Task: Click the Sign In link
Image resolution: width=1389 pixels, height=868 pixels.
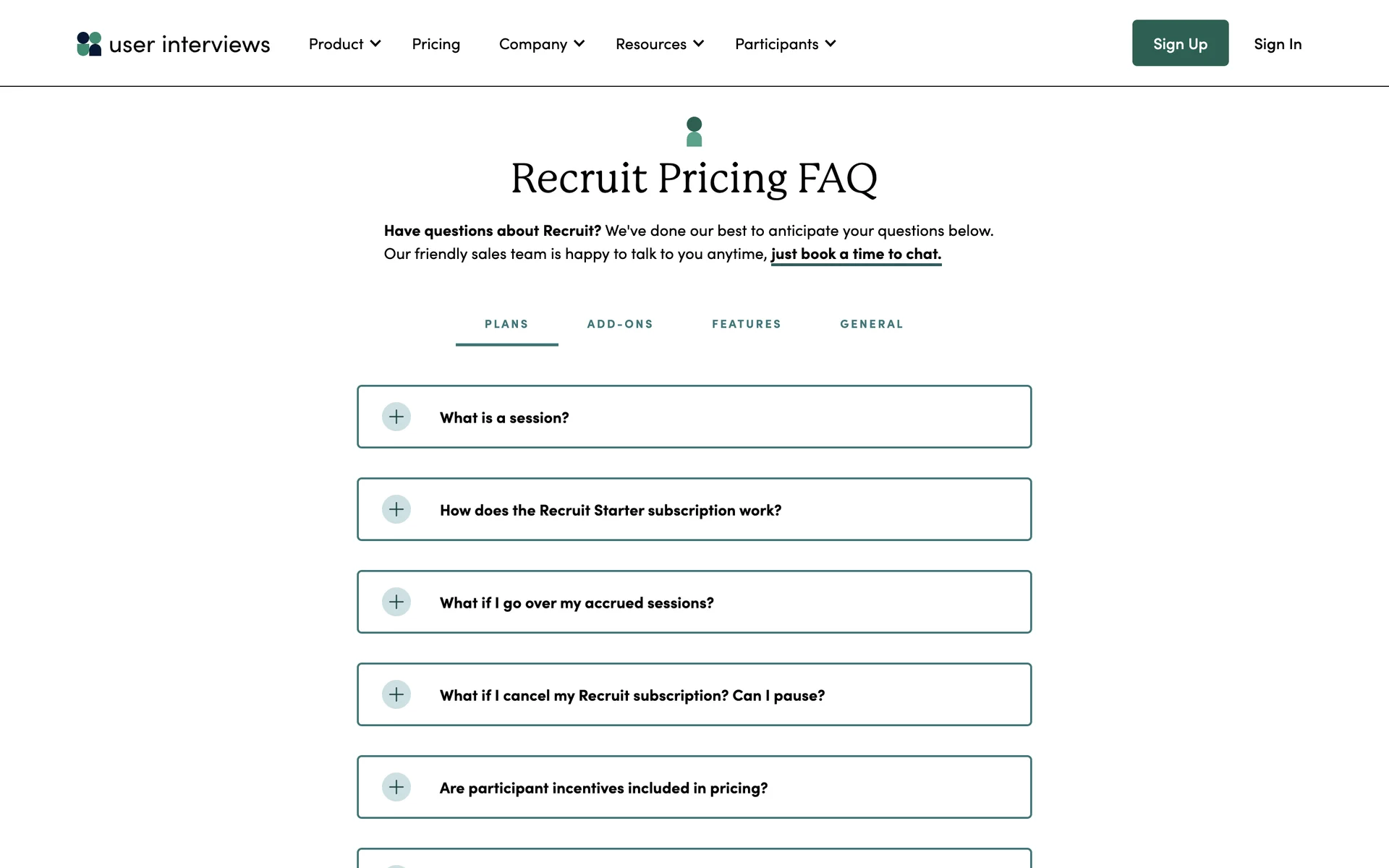Action: coord(1278,44)
